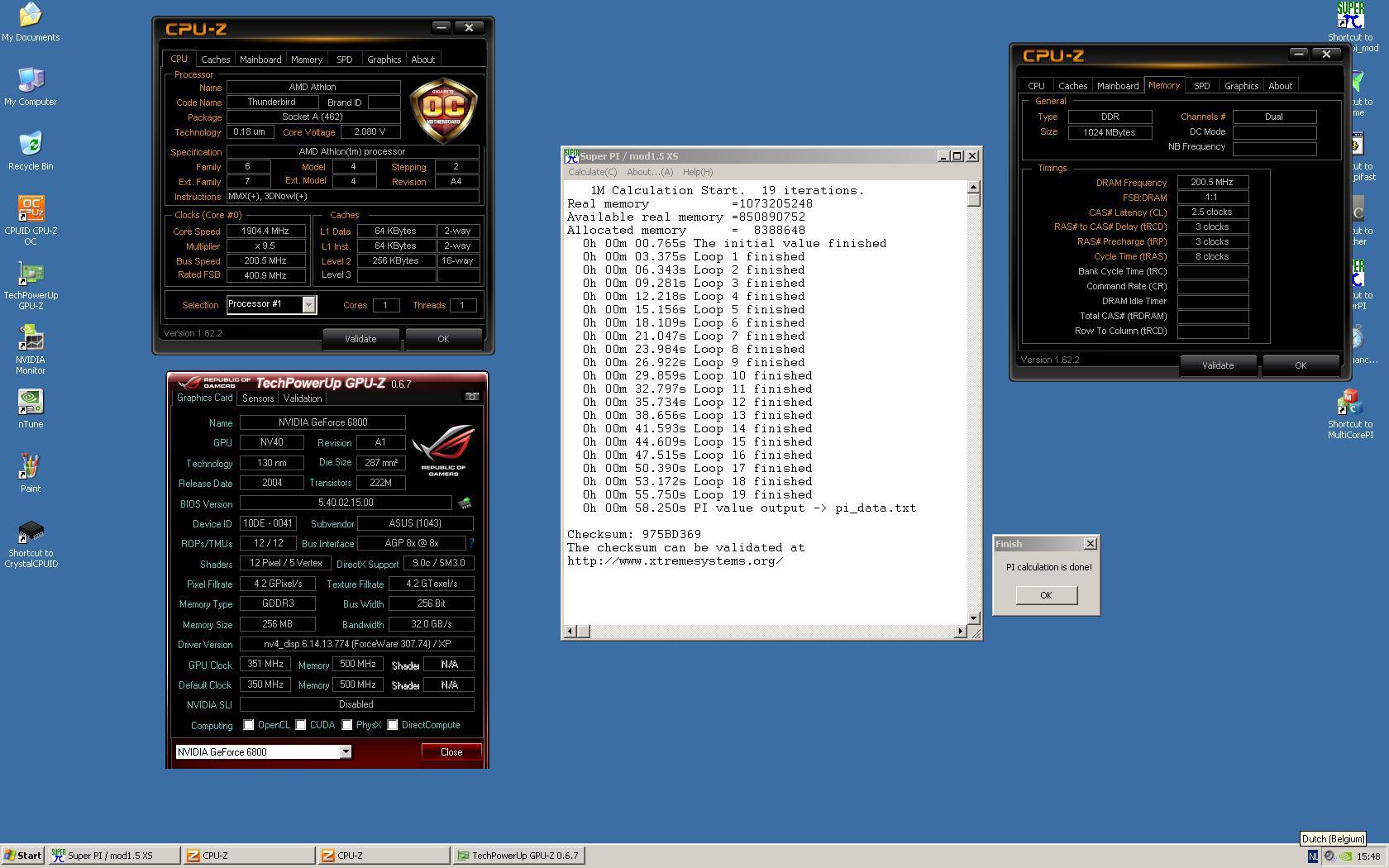Open the Validation tab in GPU-Z
This screenshot has height=868, width=1389.
[x=303, y=398]
